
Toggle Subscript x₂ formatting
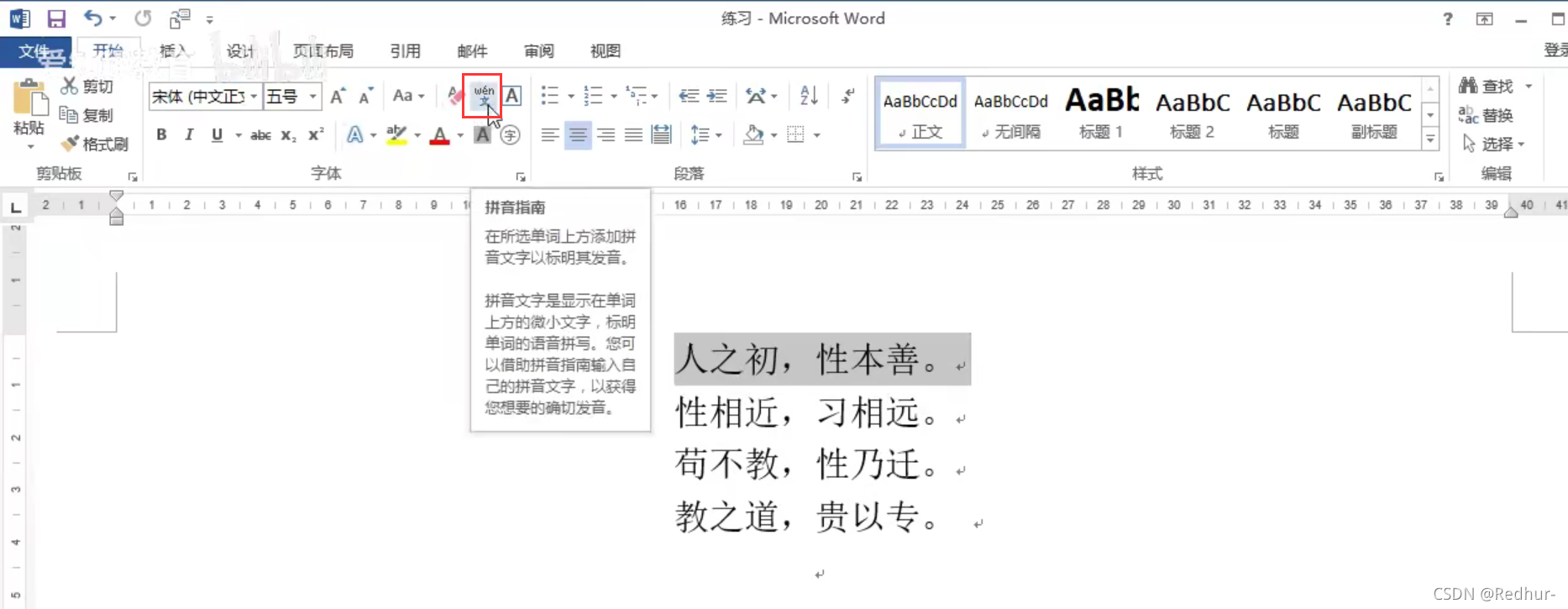point(288,134)
